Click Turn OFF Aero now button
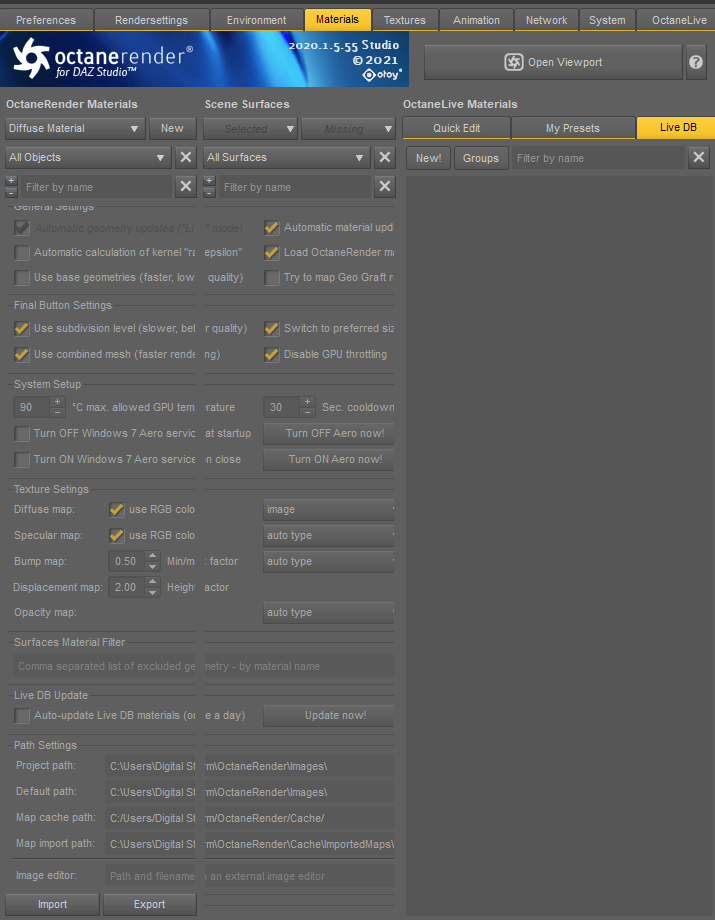 [x=328, y=434]
